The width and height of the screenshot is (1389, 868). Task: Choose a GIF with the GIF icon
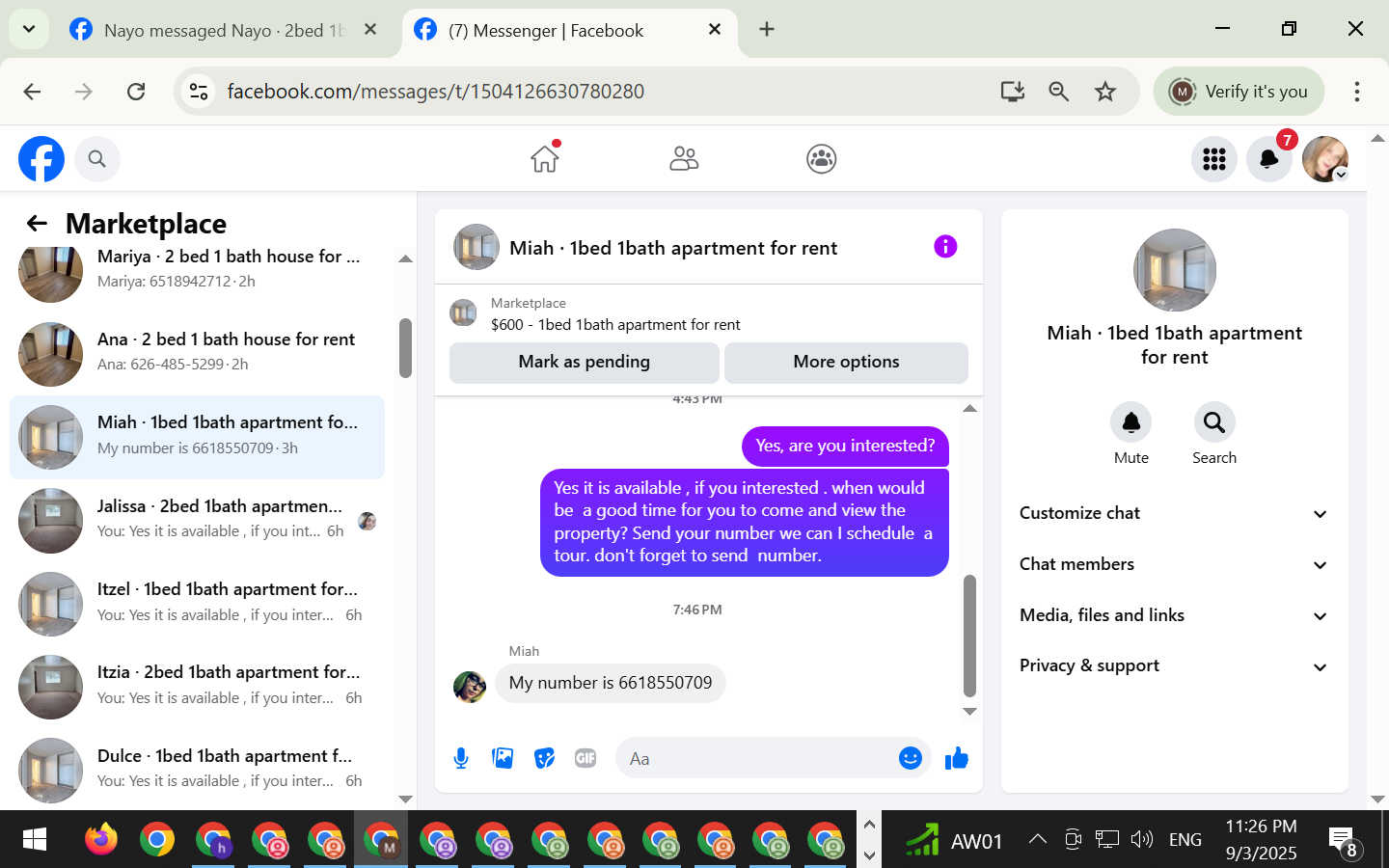(586, 759)
